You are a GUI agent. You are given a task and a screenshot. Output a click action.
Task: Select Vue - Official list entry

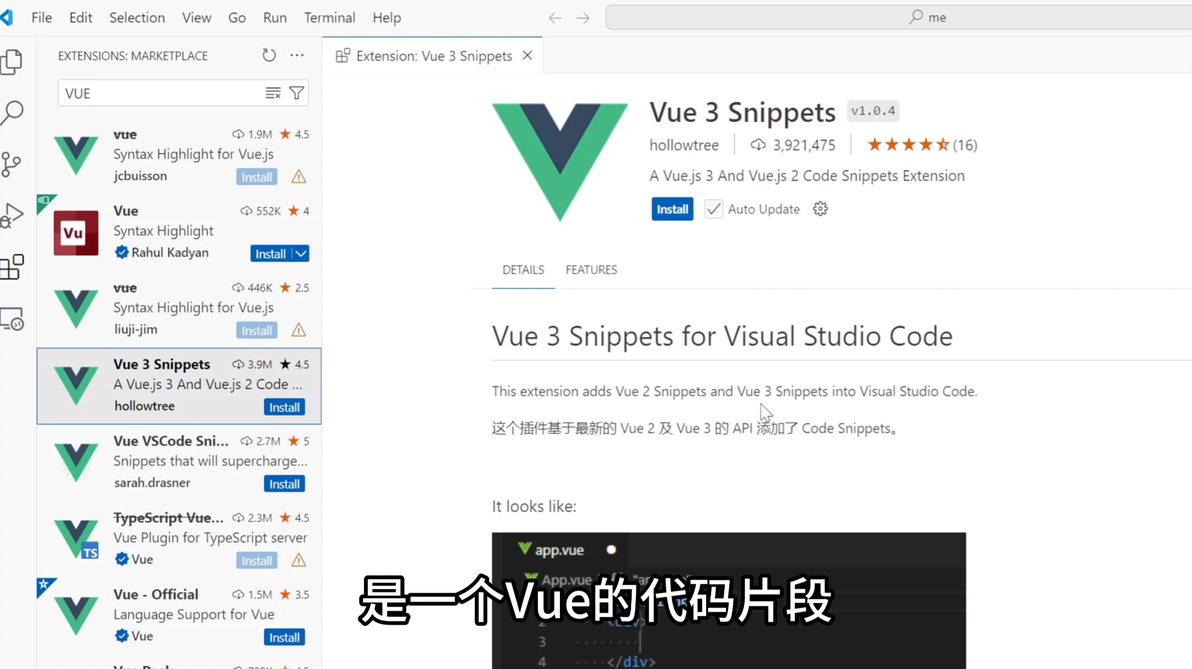(179, 616)
